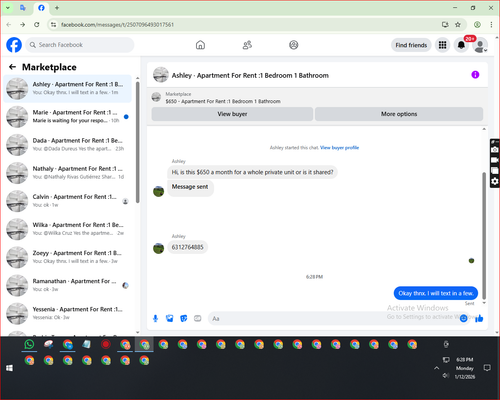
Task: Click the side camera screenshot icon
Action: 495,150
